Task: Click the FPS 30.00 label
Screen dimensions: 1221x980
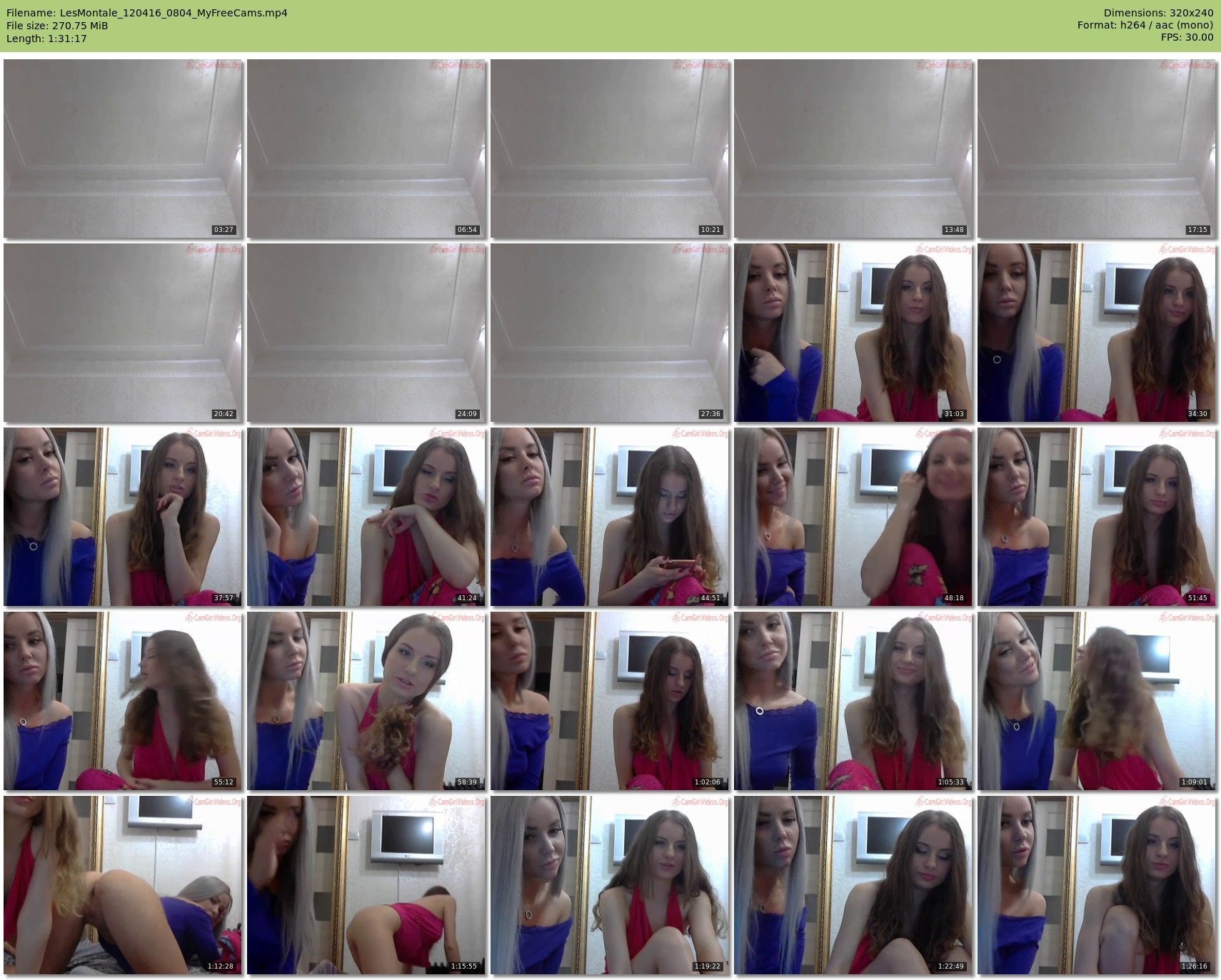Action: pyautogui.click(x=1187, y=37)
